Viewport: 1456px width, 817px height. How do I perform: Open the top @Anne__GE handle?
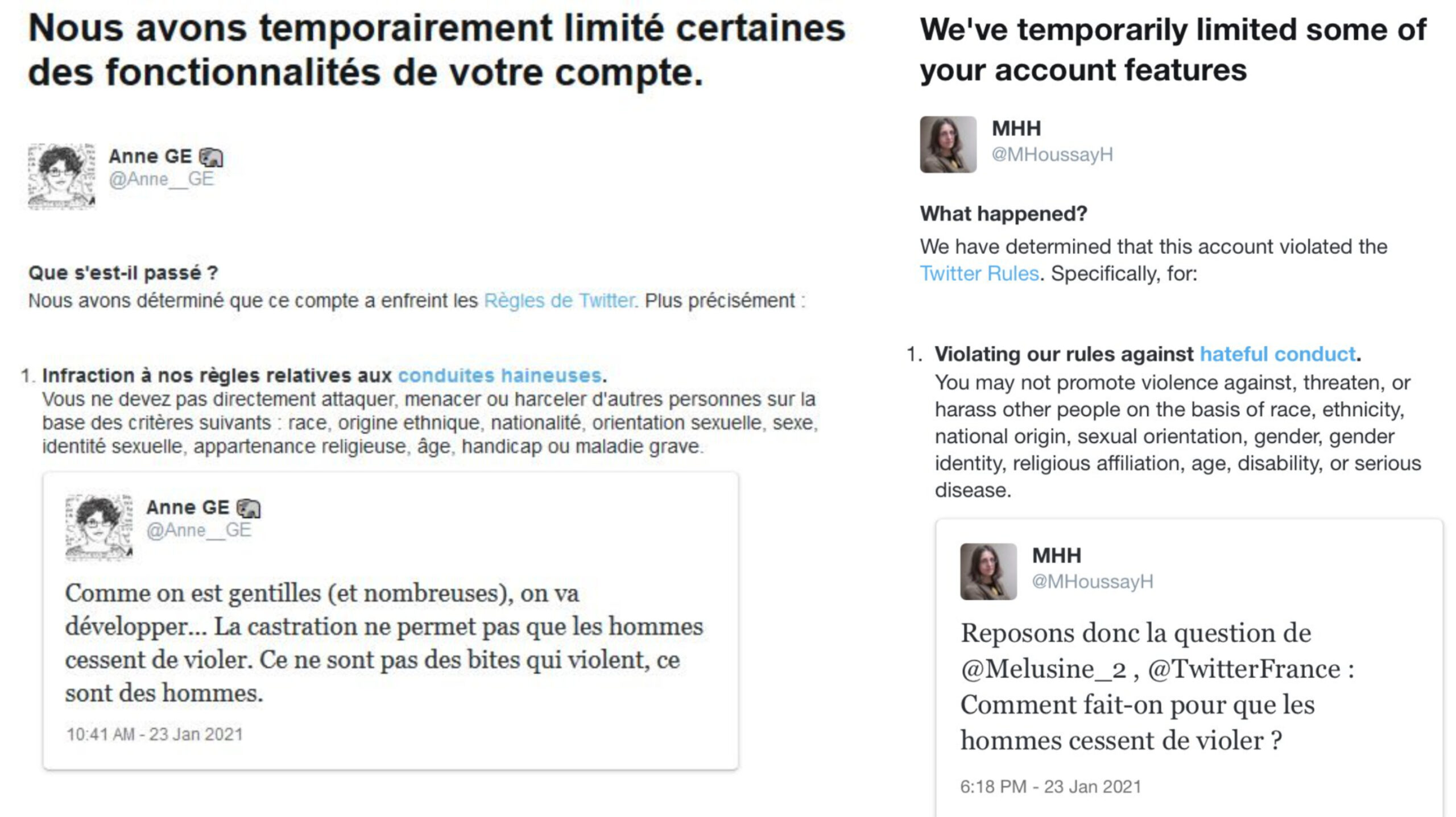161,179
